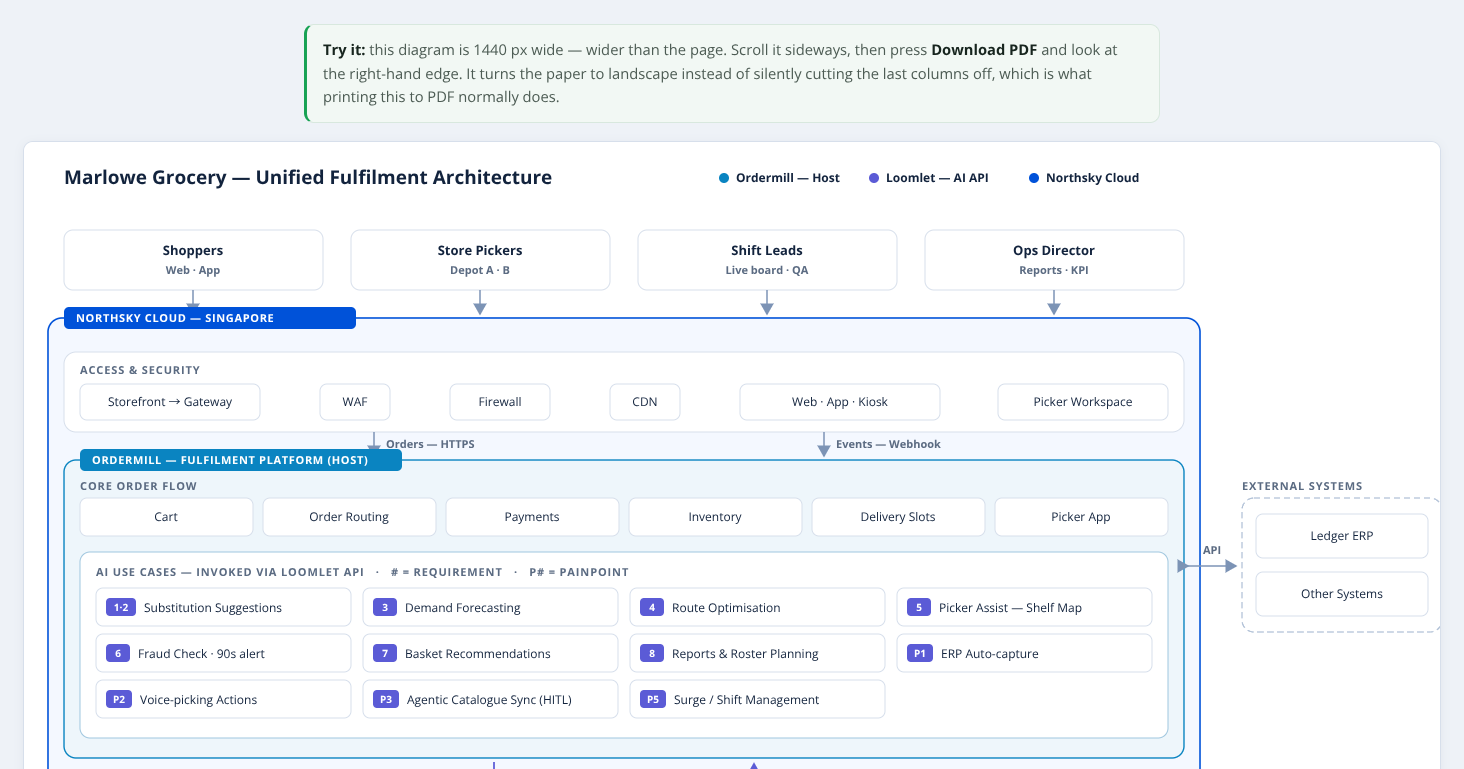Select the Firewall node

click(500, 402)
